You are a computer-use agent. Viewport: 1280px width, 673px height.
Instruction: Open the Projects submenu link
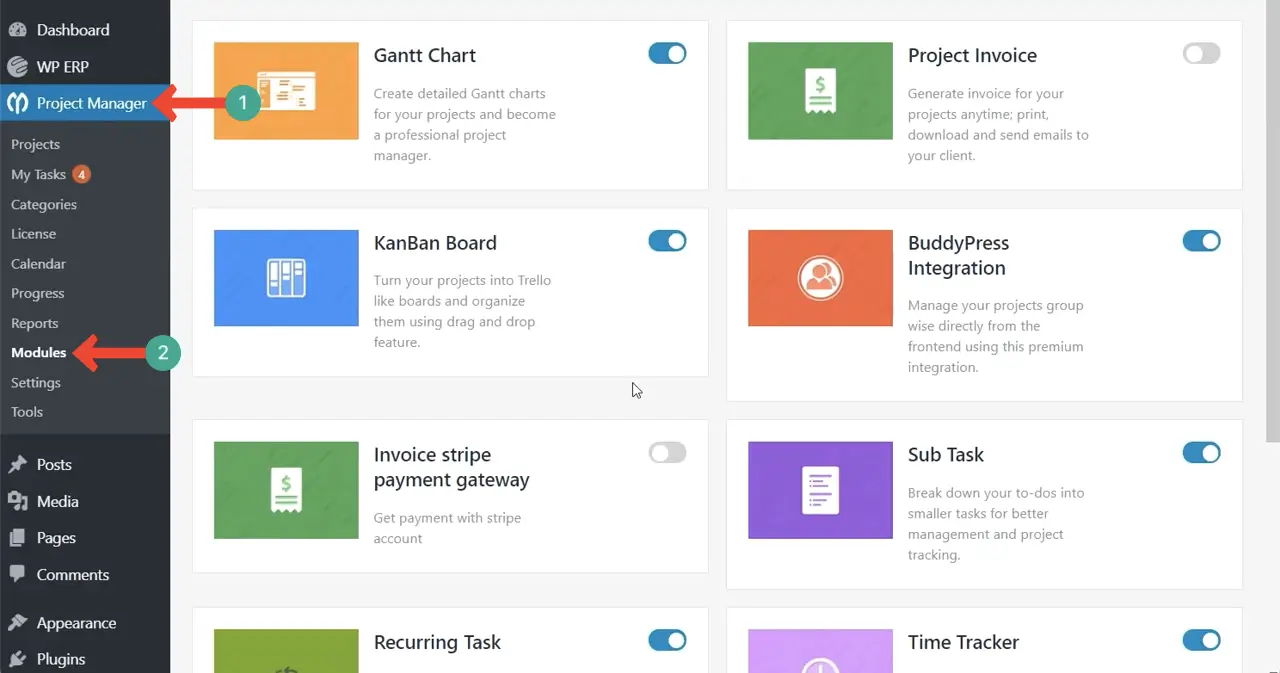[35, 144]
